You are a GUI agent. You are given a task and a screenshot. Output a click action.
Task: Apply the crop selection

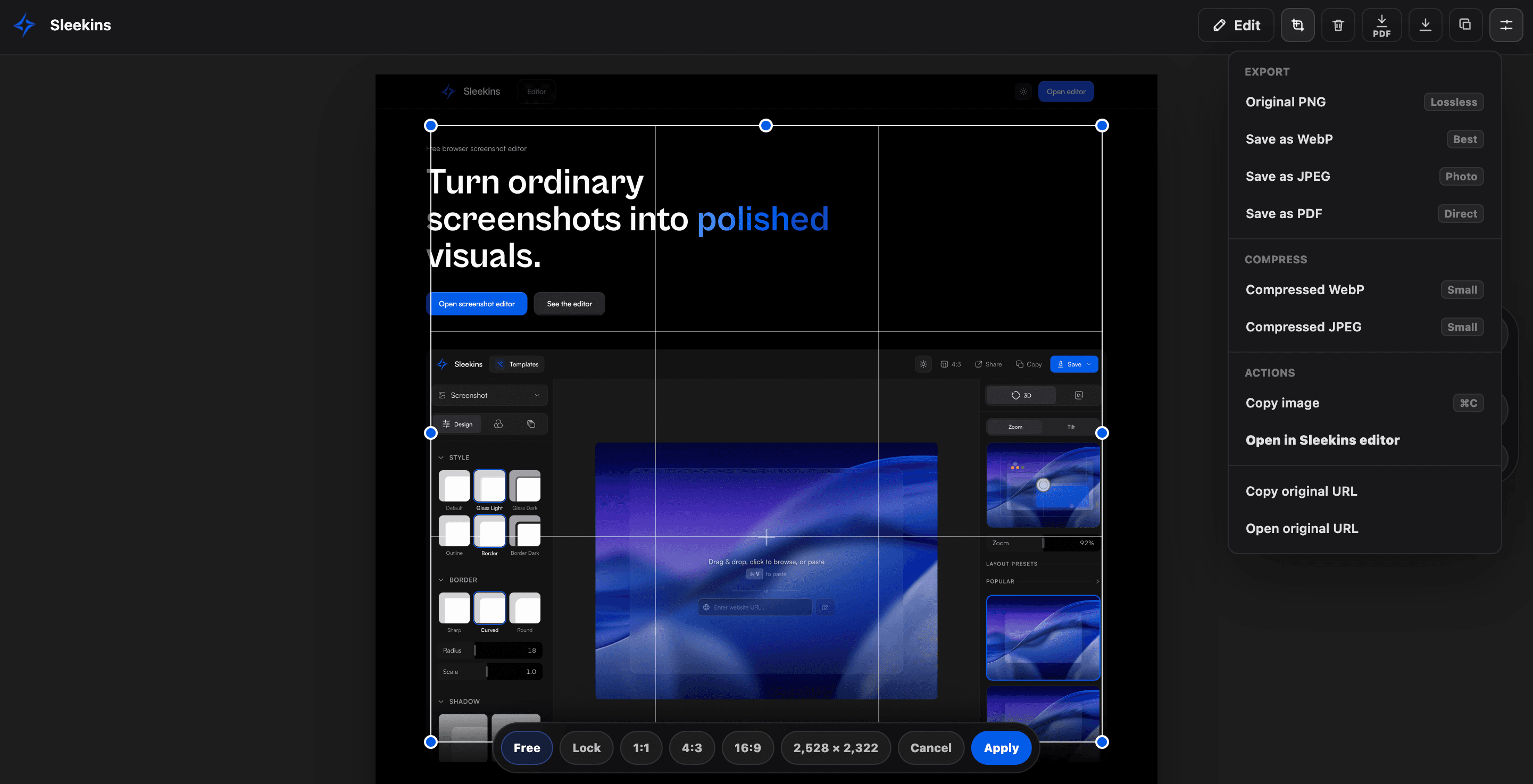1001,748
